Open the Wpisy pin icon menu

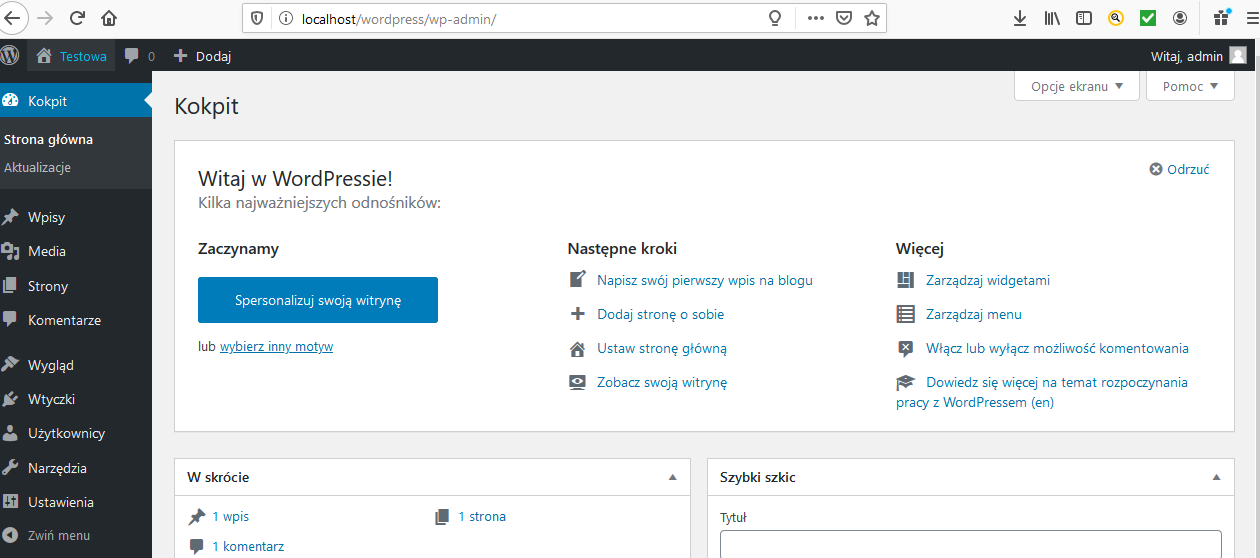click(x=76, y=217)
